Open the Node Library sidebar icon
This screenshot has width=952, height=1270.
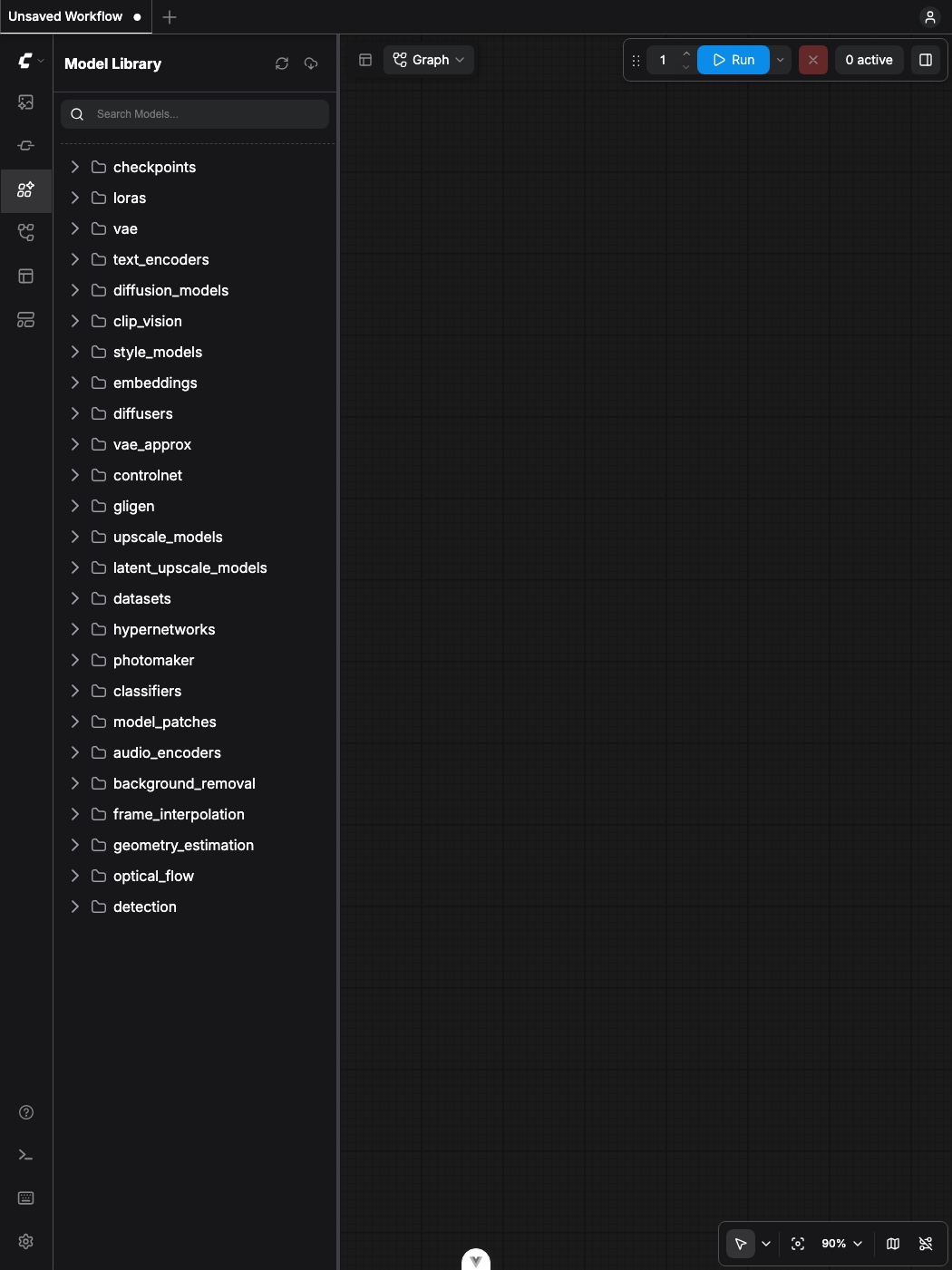click(26, 146)
